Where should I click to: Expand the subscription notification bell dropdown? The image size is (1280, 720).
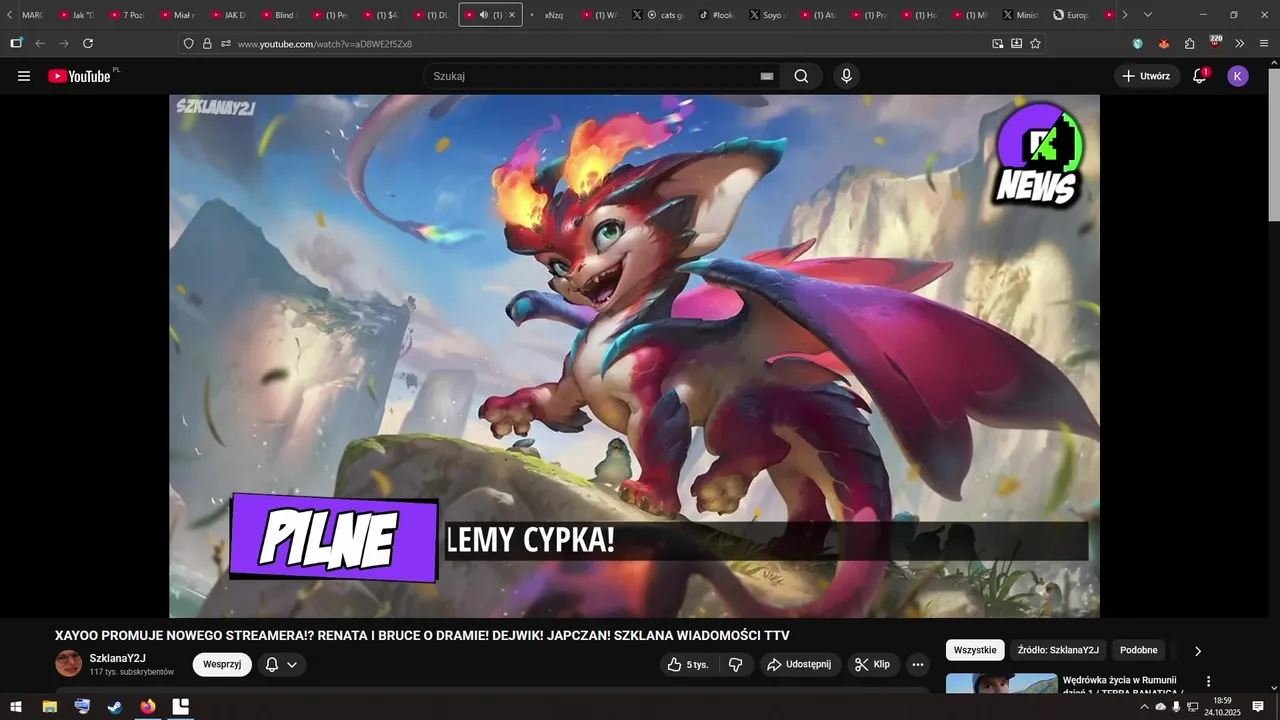point(282,664)
